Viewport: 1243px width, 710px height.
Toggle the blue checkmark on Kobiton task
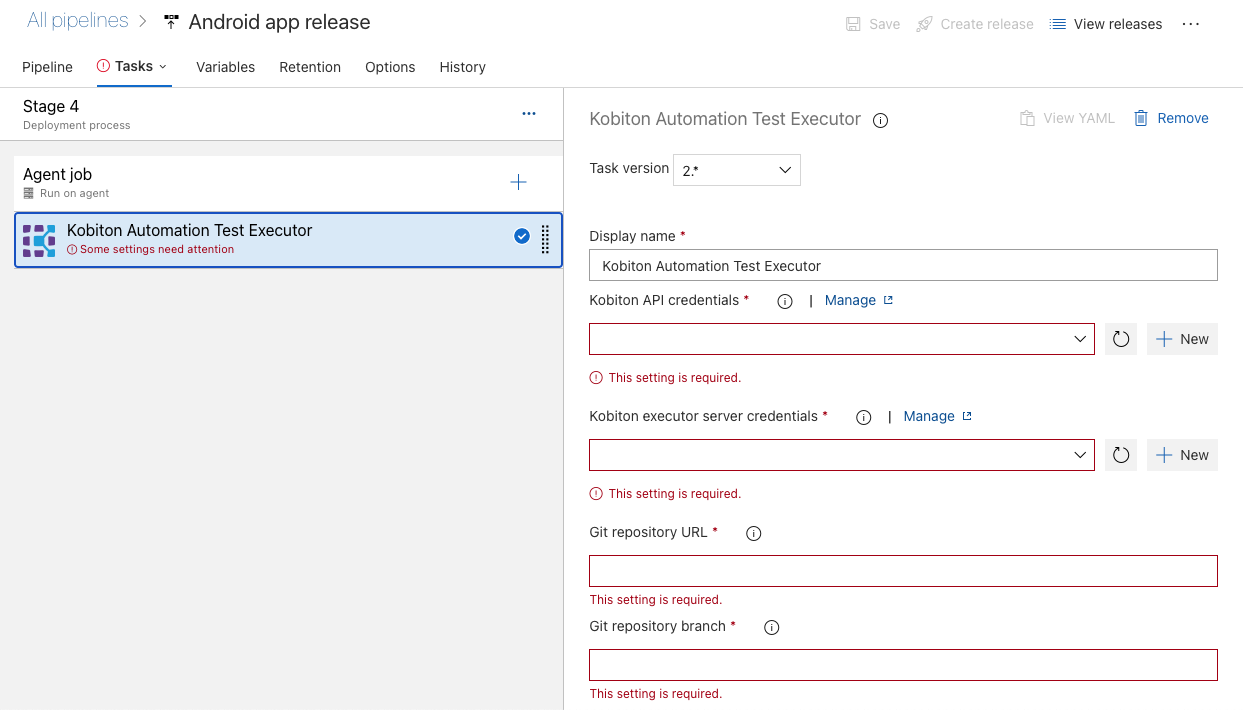point(521,236)
